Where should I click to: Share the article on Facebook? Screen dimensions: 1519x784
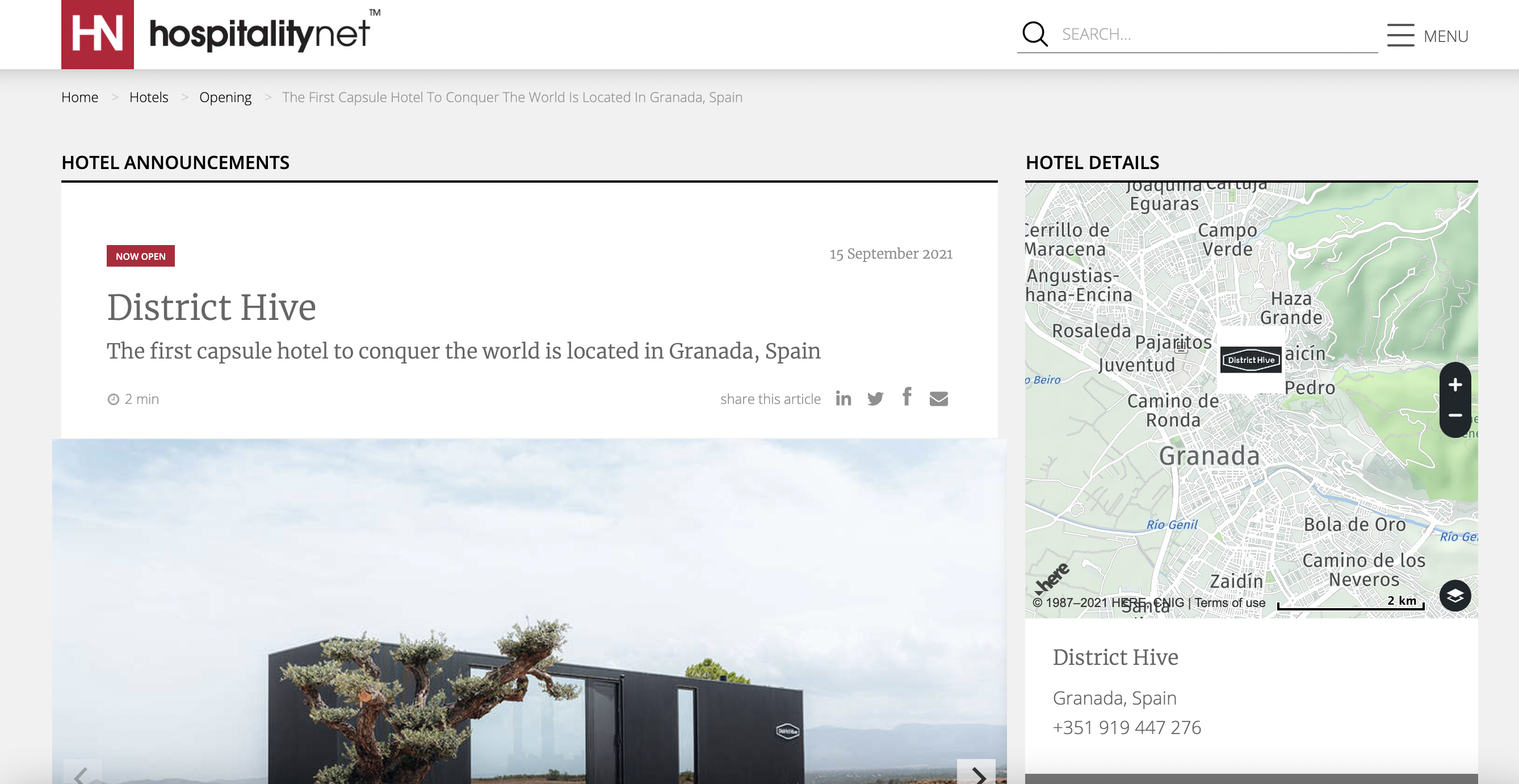[907, 397]
